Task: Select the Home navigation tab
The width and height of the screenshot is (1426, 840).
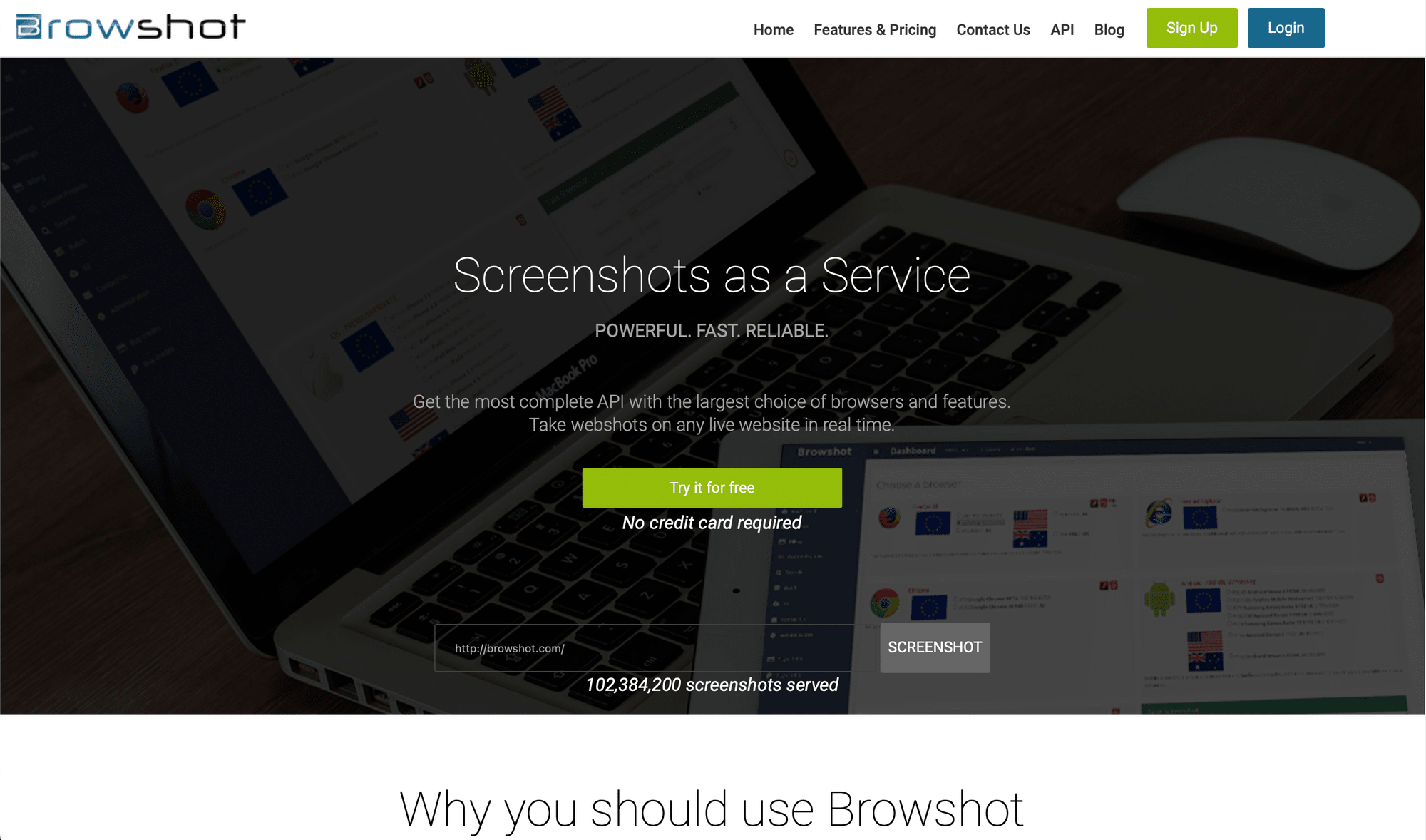Action: 774,29
